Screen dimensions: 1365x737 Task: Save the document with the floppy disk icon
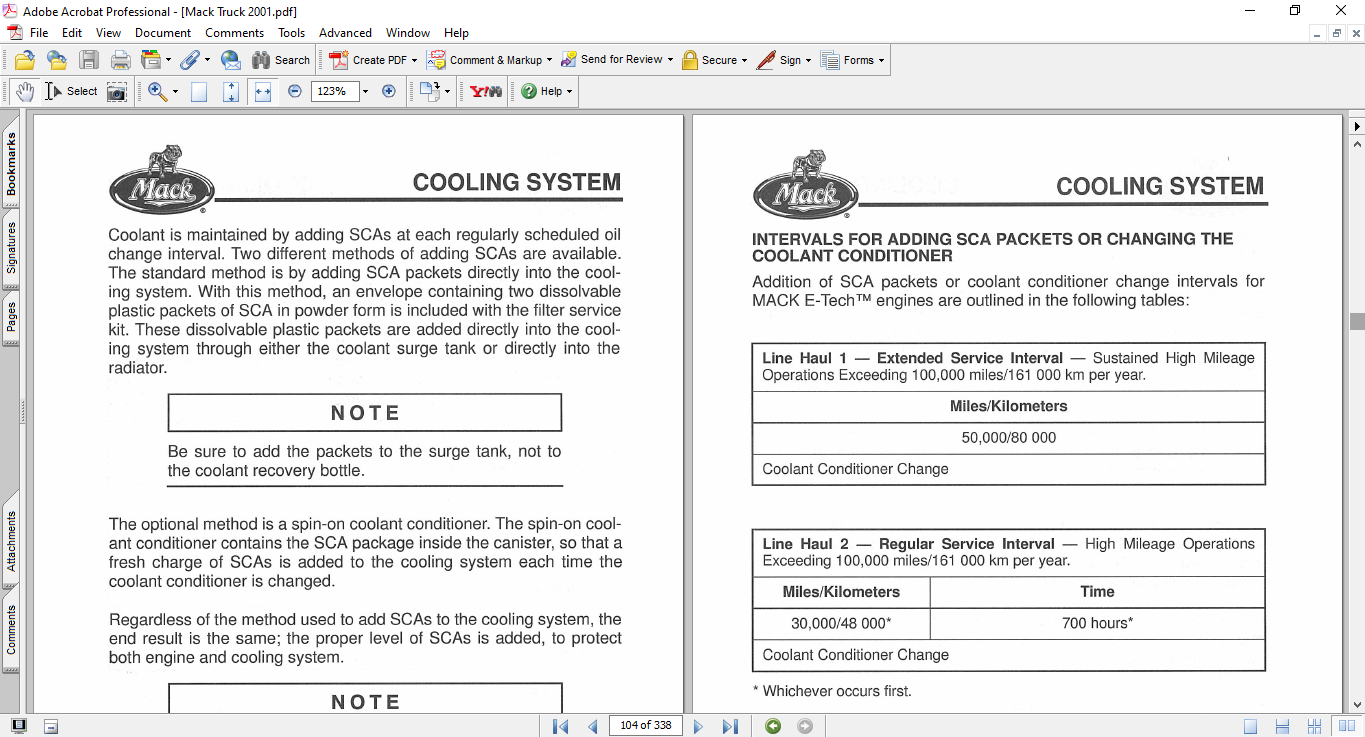pos(89,60)
